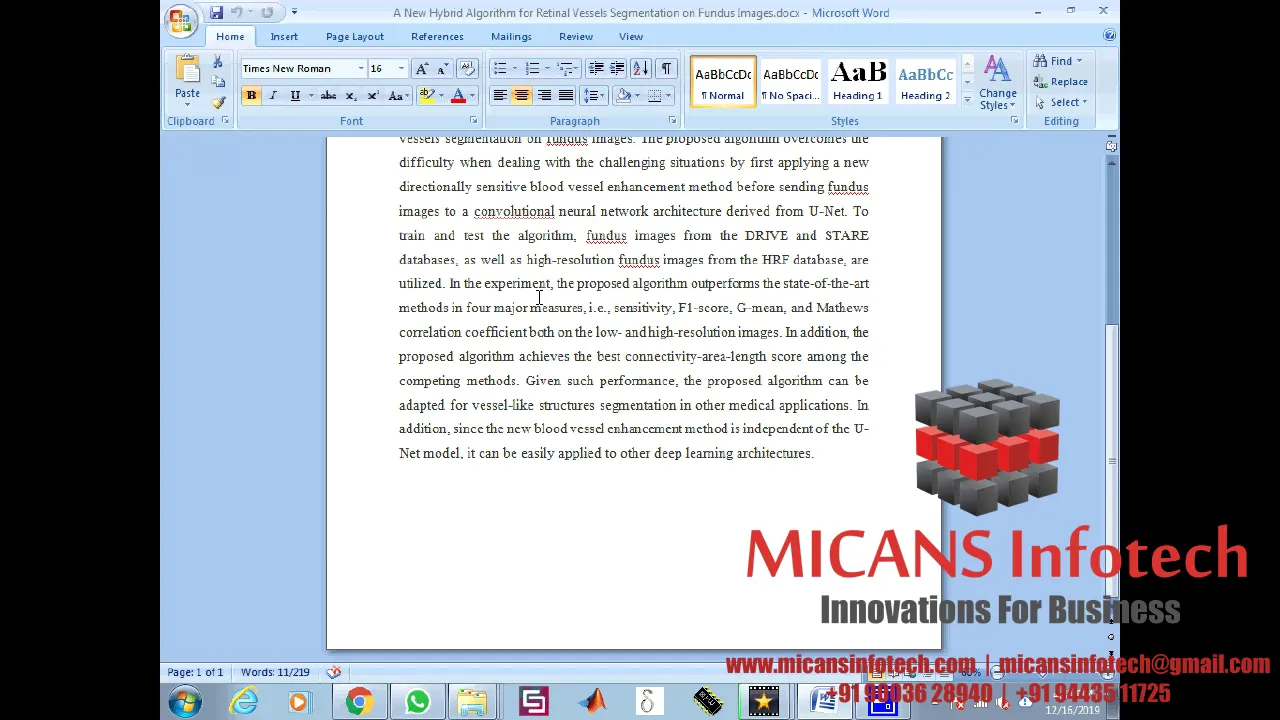Apply the No Spacing style

click(790, 81)
